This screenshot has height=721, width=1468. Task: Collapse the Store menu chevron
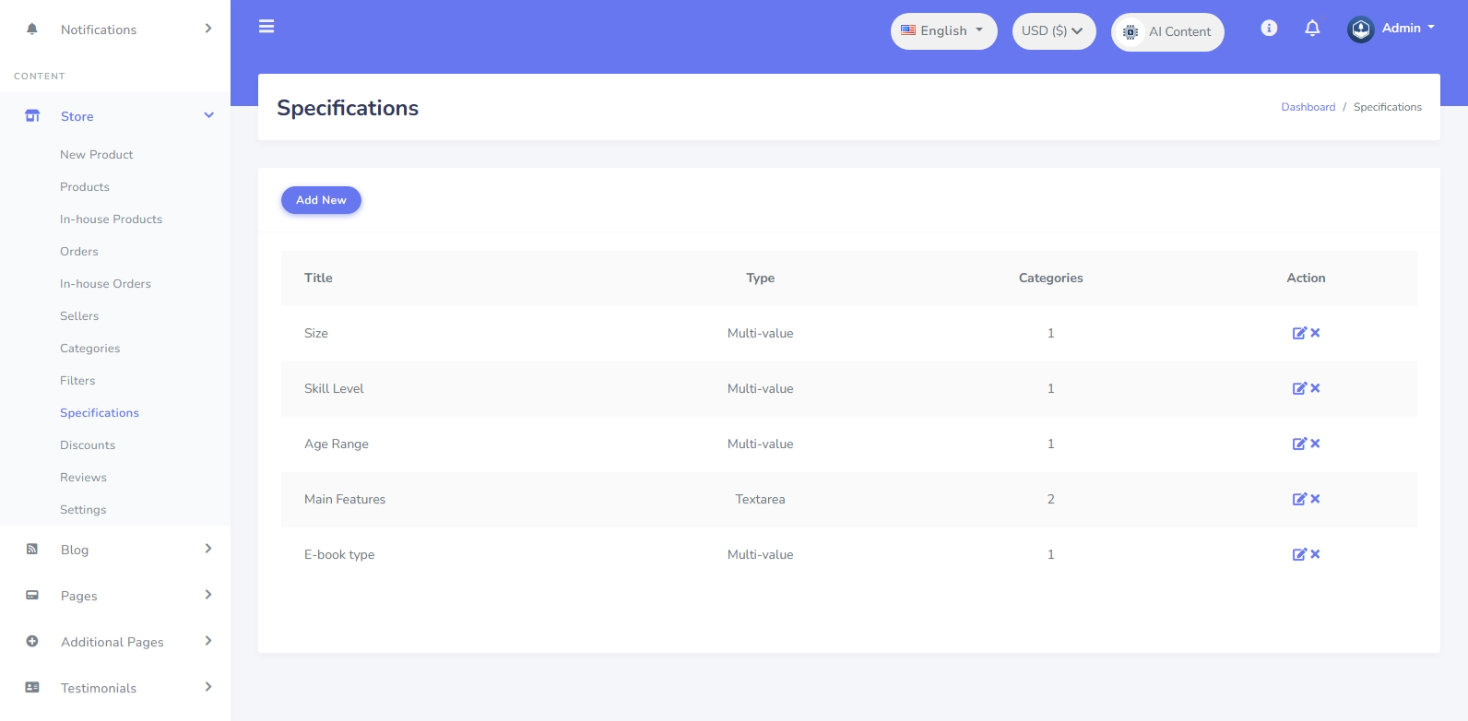[209, 116]
